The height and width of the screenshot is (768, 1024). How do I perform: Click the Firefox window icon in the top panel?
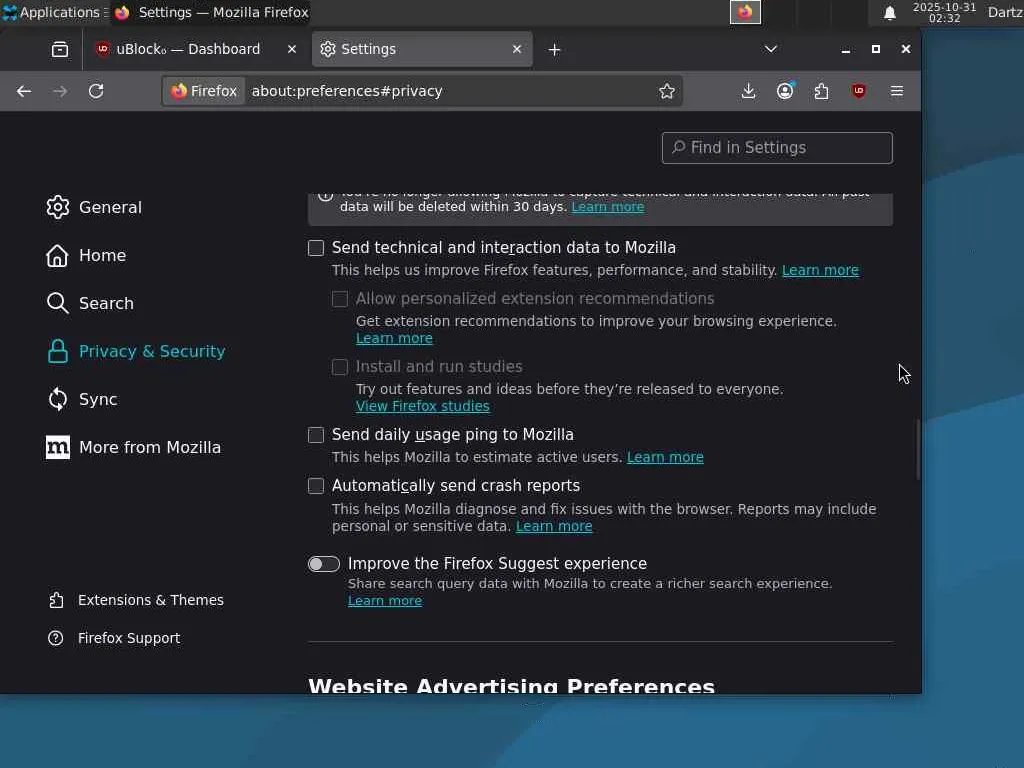point(745,12)
